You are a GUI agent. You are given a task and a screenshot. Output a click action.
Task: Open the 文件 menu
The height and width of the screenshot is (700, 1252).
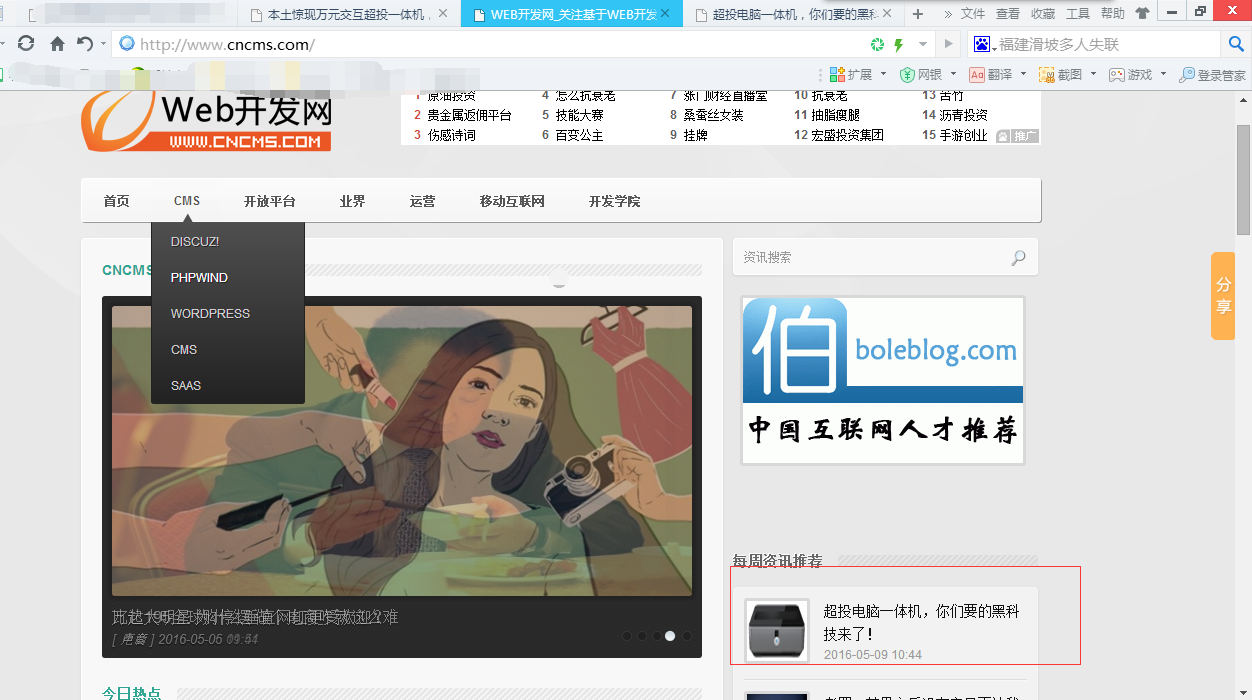[973, 14]
